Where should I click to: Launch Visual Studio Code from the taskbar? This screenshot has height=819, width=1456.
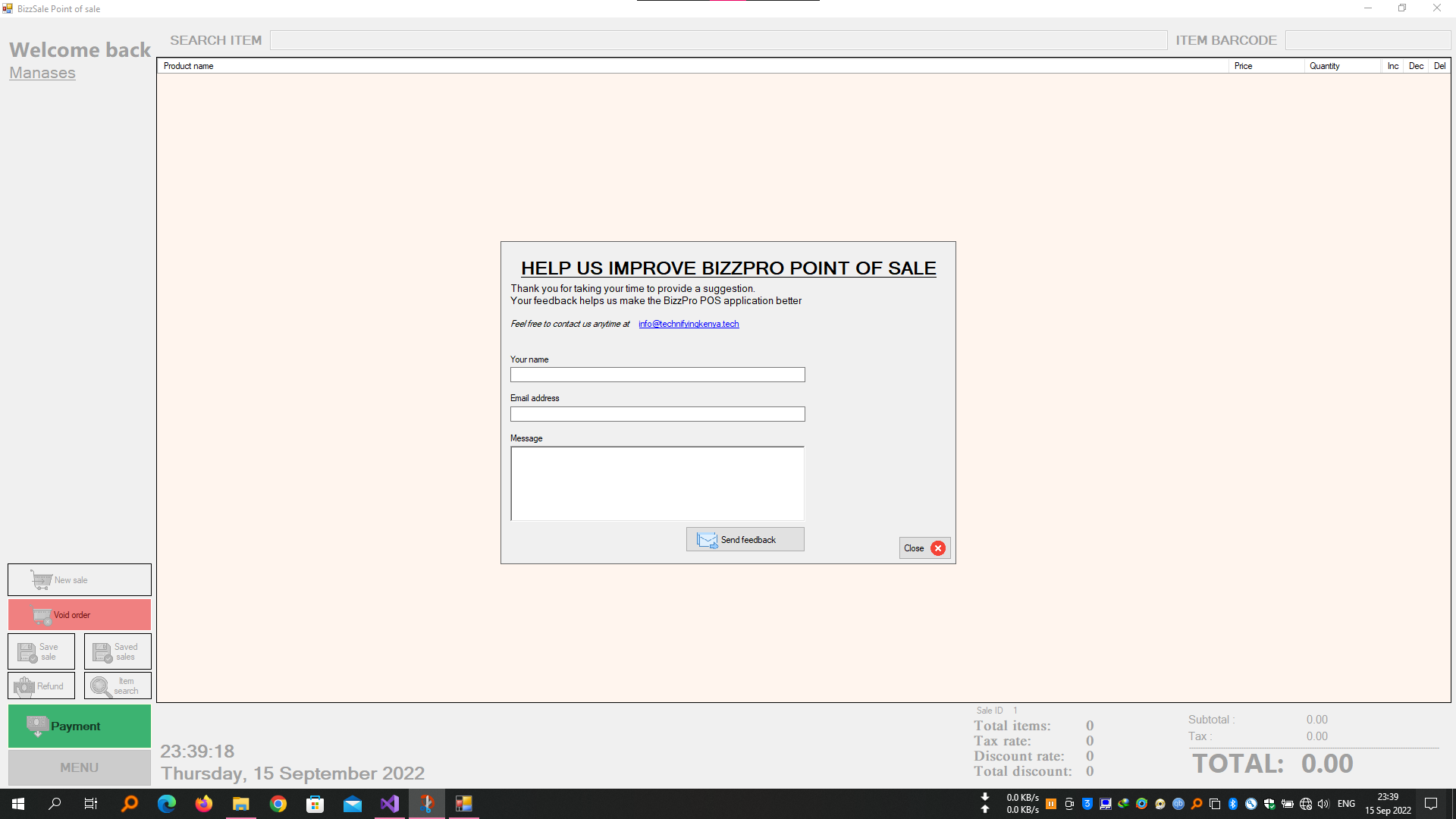click(389, 804)
